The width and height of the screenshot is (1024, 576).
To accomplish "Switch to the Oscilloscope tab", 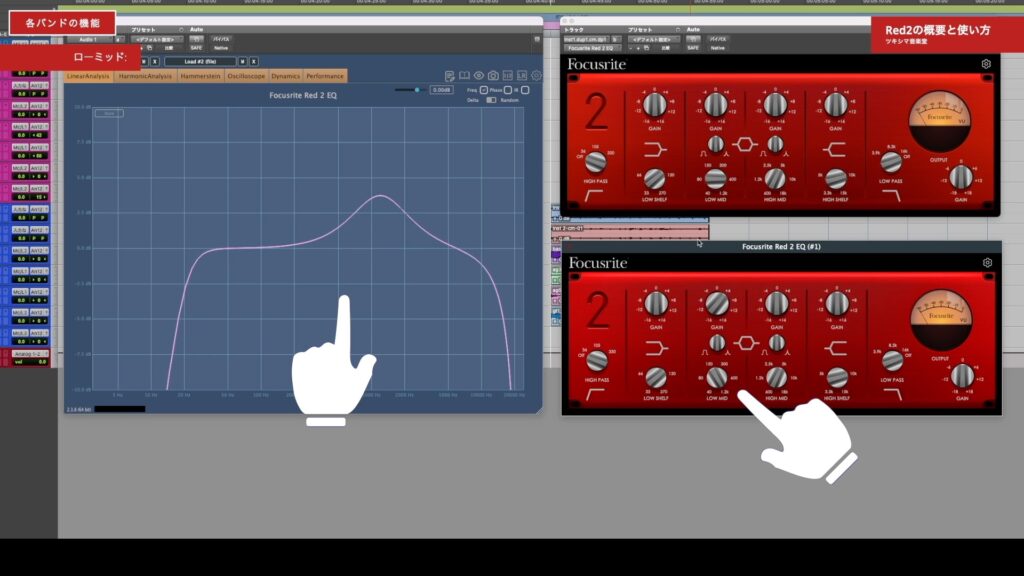I will click(246, 76).
